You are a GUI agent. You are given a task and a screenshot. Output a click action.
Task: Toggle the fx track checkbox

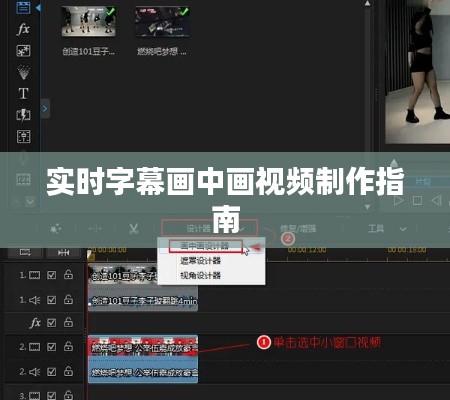coord(52,323)
